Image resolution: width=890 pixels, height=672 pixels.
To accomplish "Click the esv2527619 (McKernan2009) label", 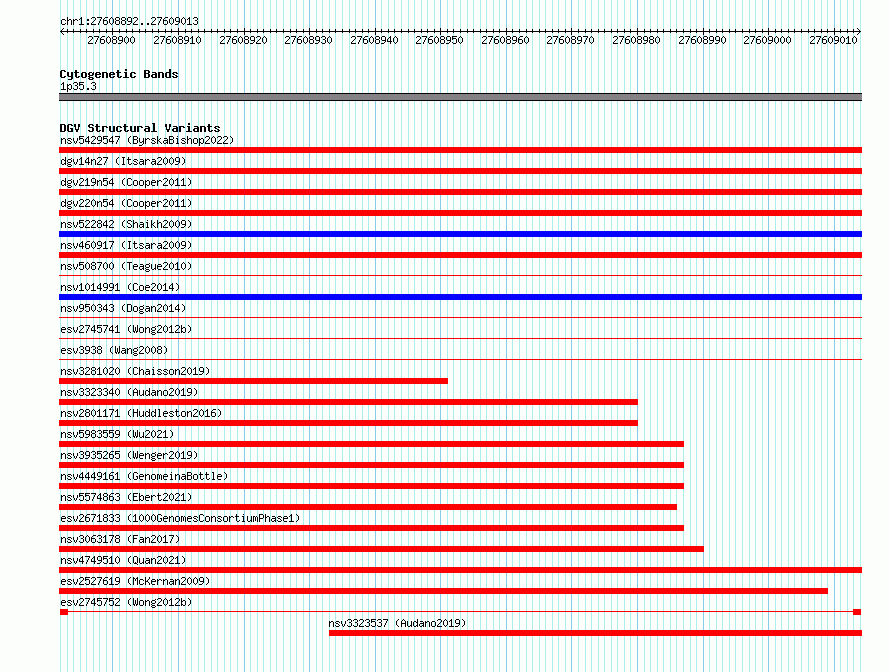I will [x=135, y=581].
